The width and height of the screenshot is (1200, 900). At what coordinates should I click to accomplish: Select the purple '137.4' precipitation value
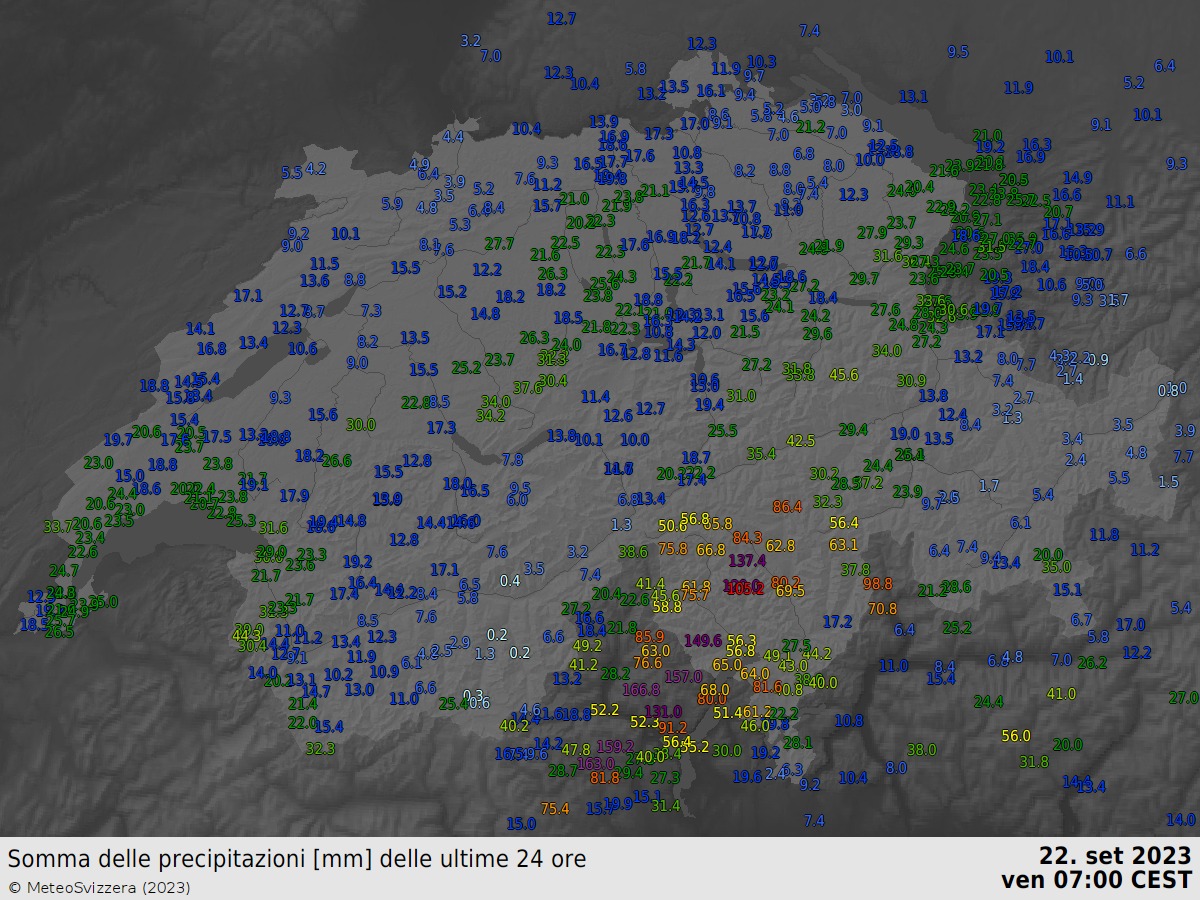pos(747,560)
